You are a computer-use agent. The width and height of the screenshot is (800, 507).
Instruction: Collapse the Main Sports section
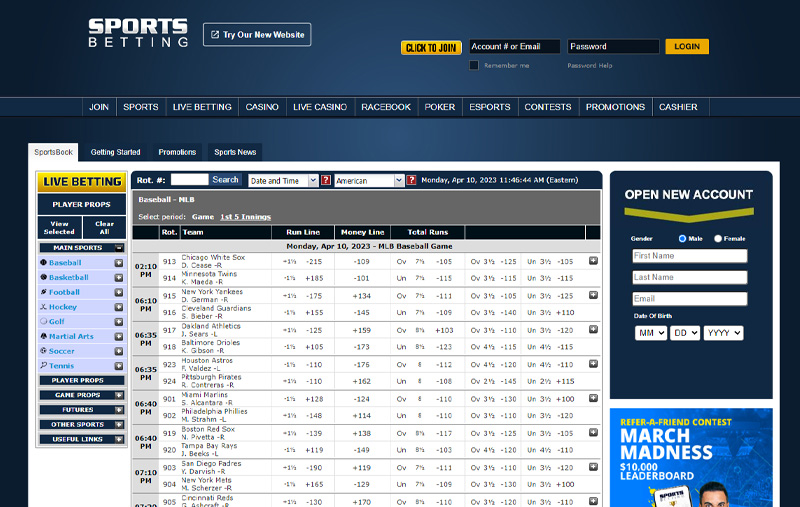coord(118,247)
